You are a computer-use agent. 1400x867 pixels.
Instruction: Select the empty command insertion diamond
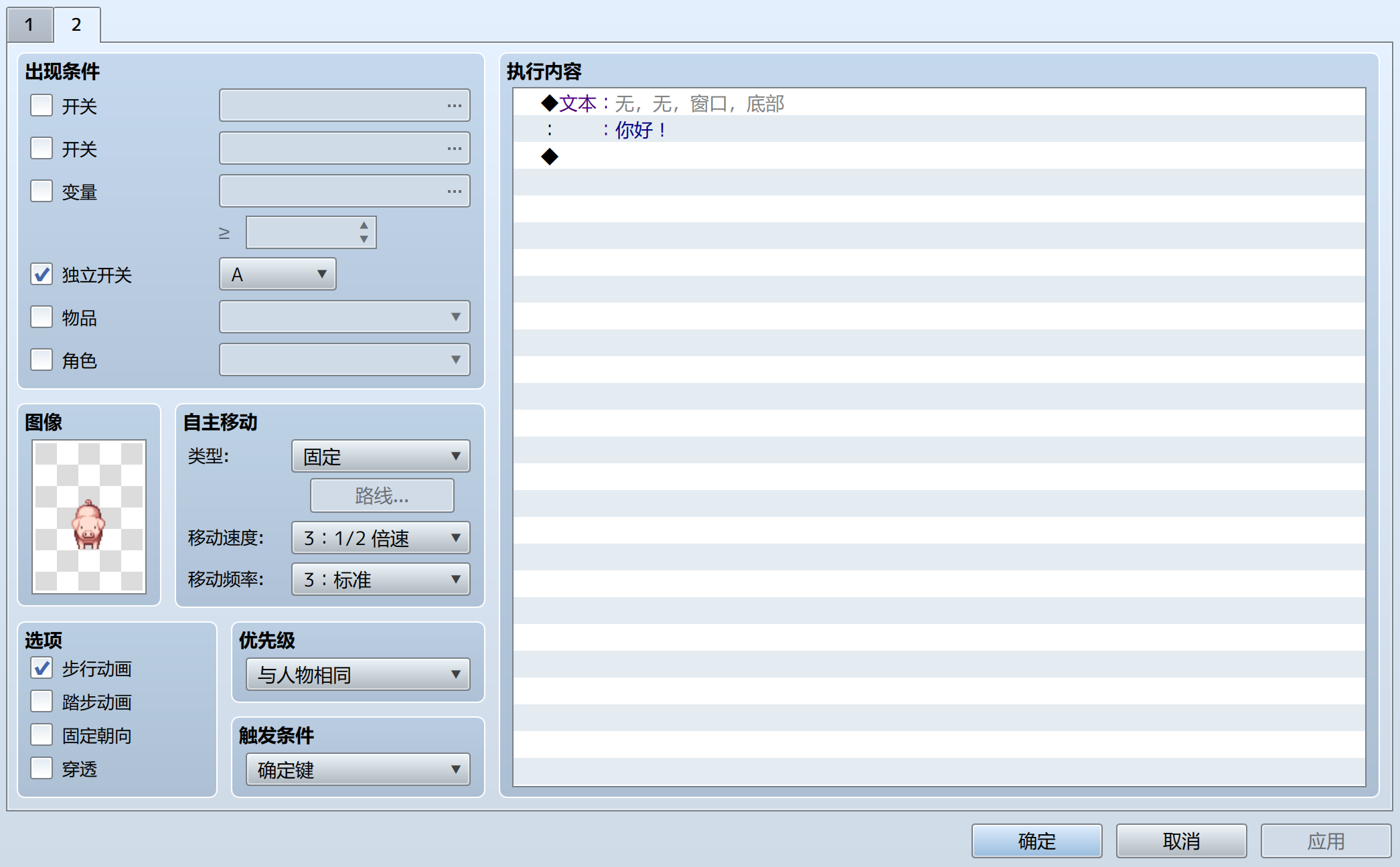[939, 156]
